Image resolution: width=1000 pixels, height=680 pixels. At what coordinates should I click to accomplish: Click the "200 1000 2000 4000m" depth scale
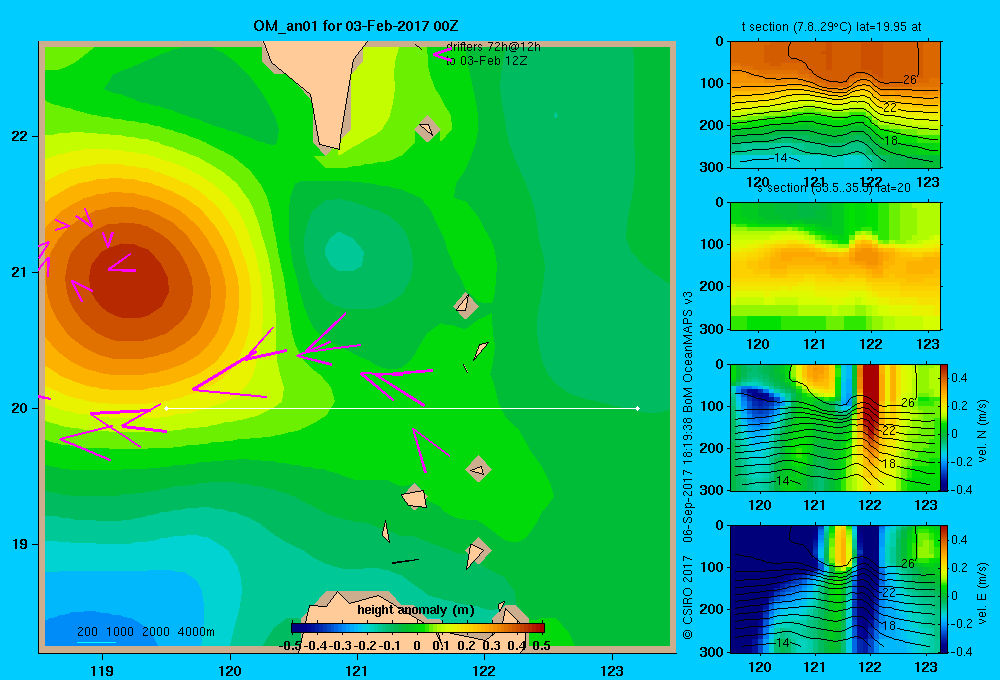pyautogui.click(x=145, y=632)
